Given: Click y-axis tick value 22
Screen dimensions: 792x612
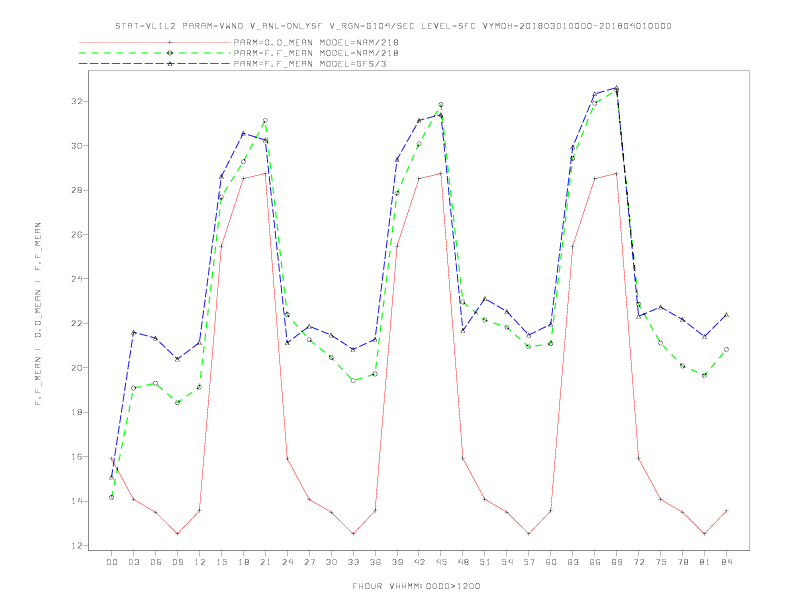Looking at the screenshot, I should [x=77, y=323].
